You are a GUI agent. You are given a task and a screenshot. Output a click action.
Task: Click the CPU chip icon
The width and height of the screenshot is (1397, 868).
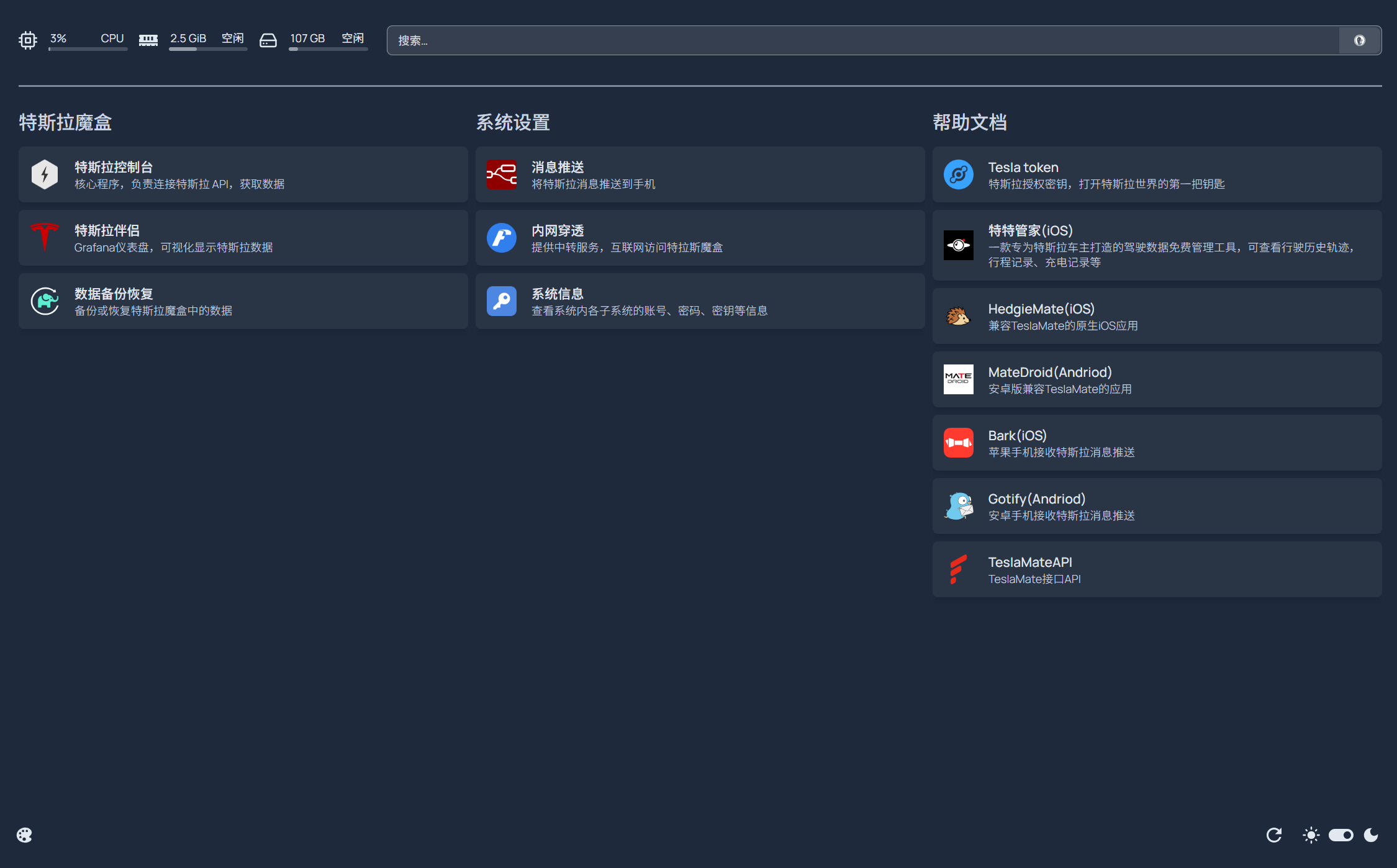[27, 40]
